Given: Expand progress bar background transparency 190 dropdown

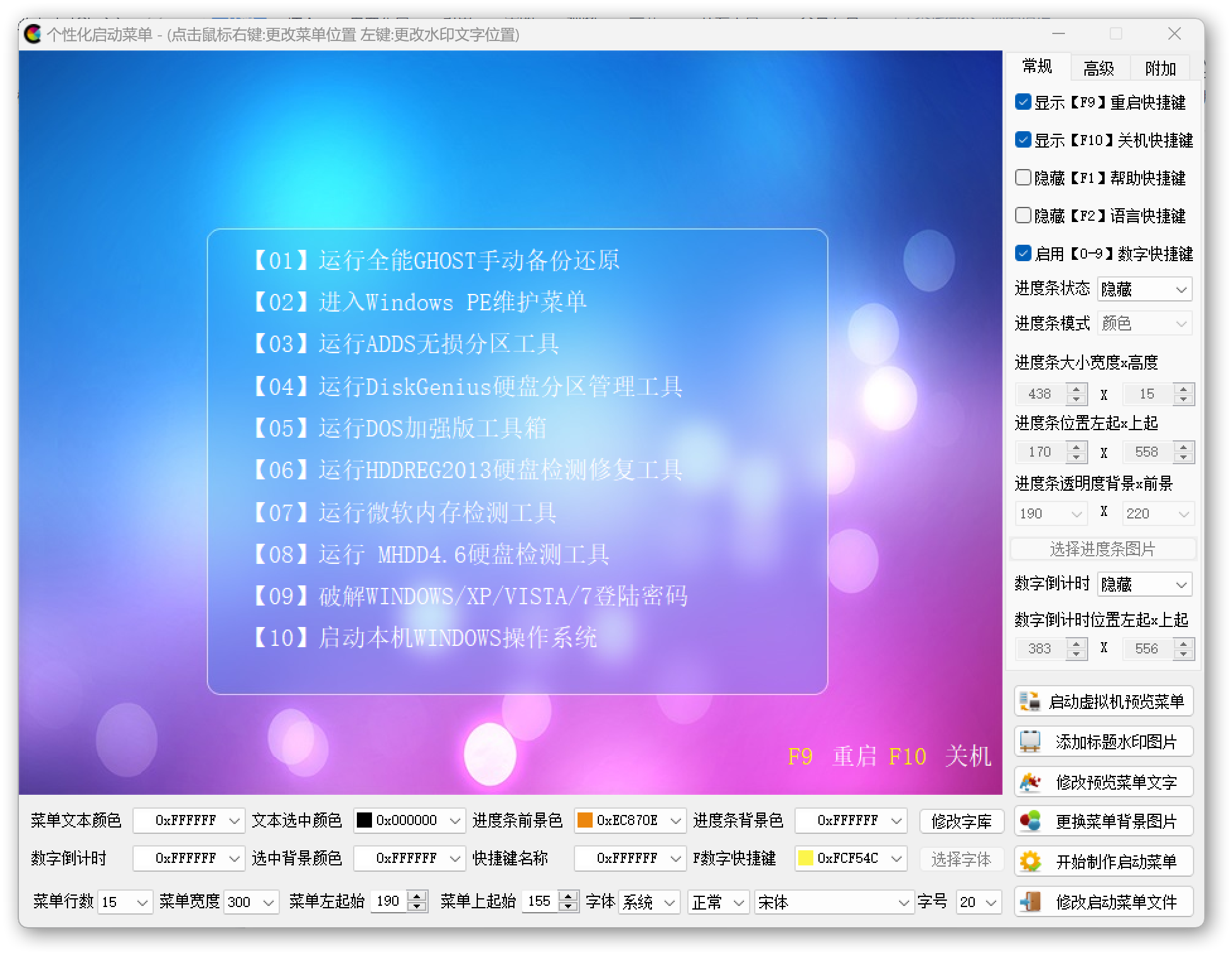Looking at the screenshot, I should [x=1051, y=513].
